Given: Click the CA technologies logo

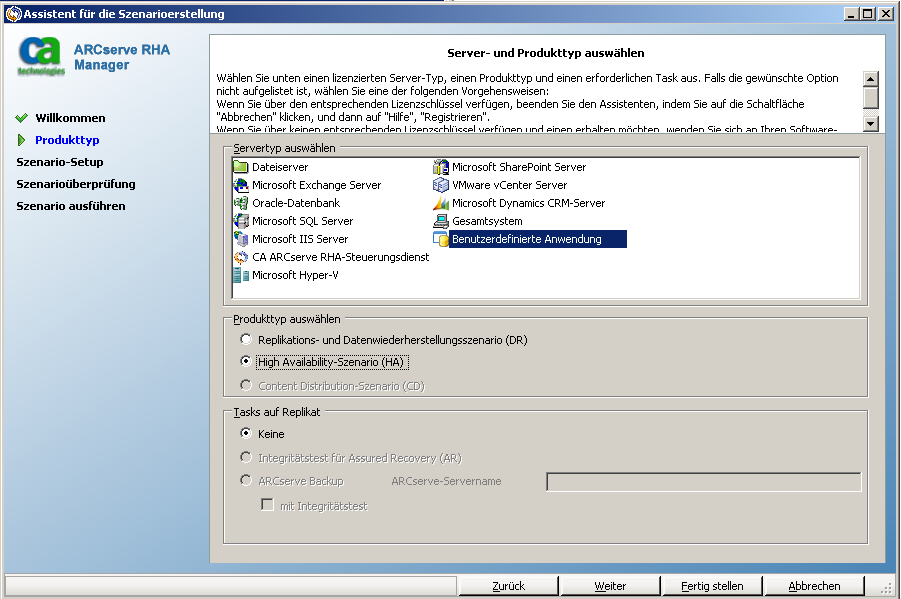Looking at the screenshot, I should (x=40, y=56).
